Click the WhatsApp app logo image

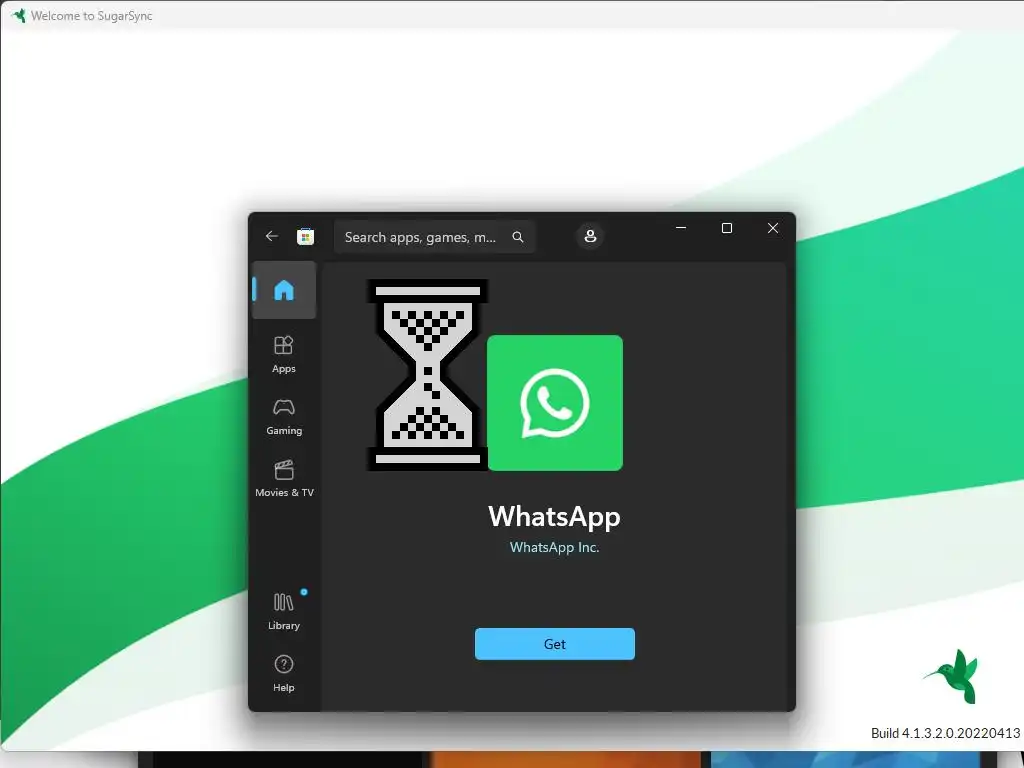click(x=555, y=403)
